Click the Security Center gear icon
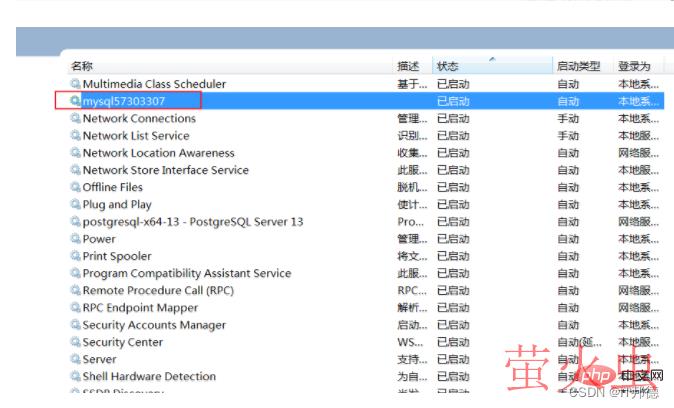The width and height of the screenshot is (674, 408). pyautogui.click(x=75, y=342)
